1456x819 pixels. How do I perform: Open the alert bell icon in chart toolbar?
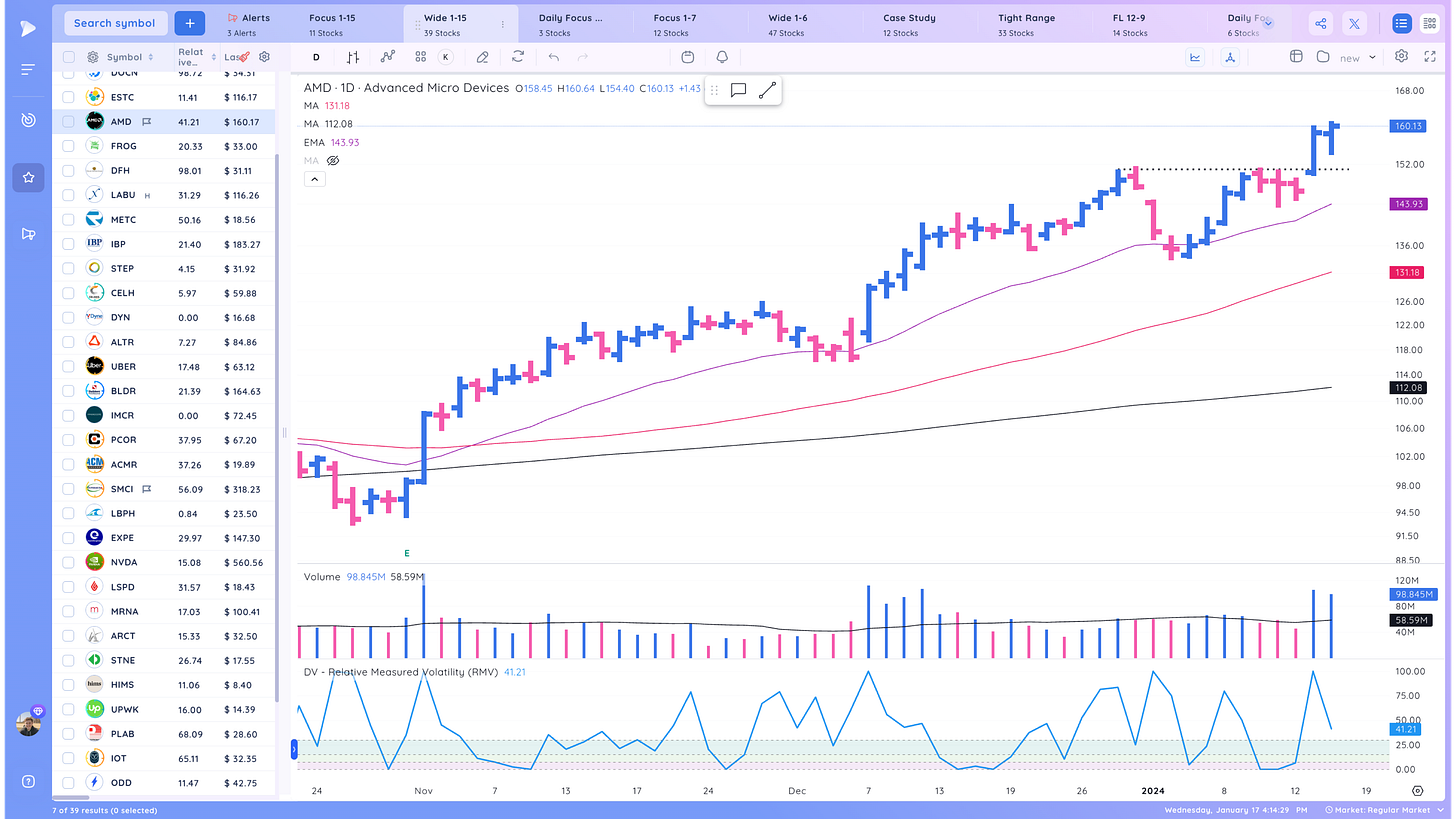point(722,58)
